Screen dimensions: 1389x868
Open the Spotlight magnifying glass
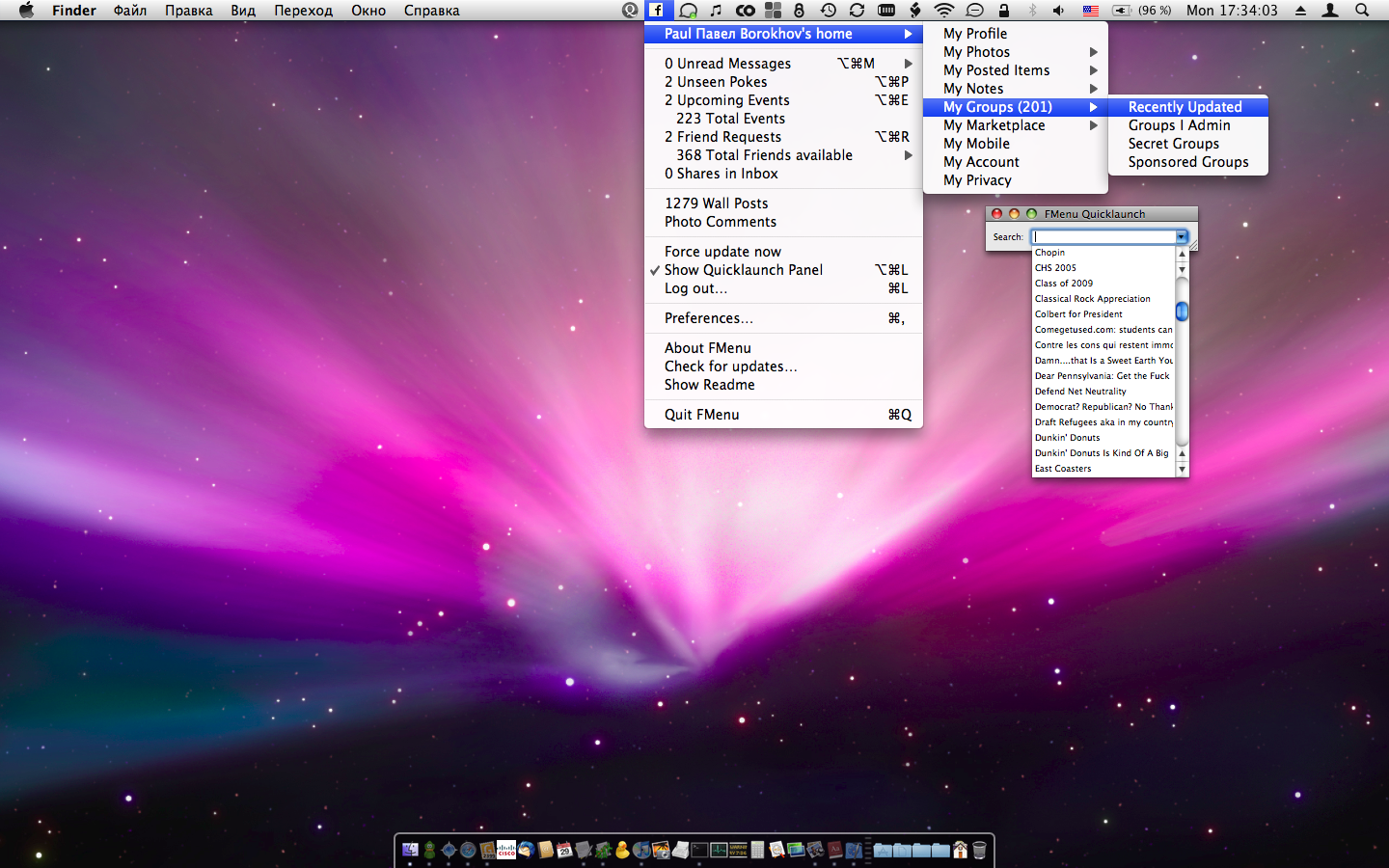coord(1362,11)
